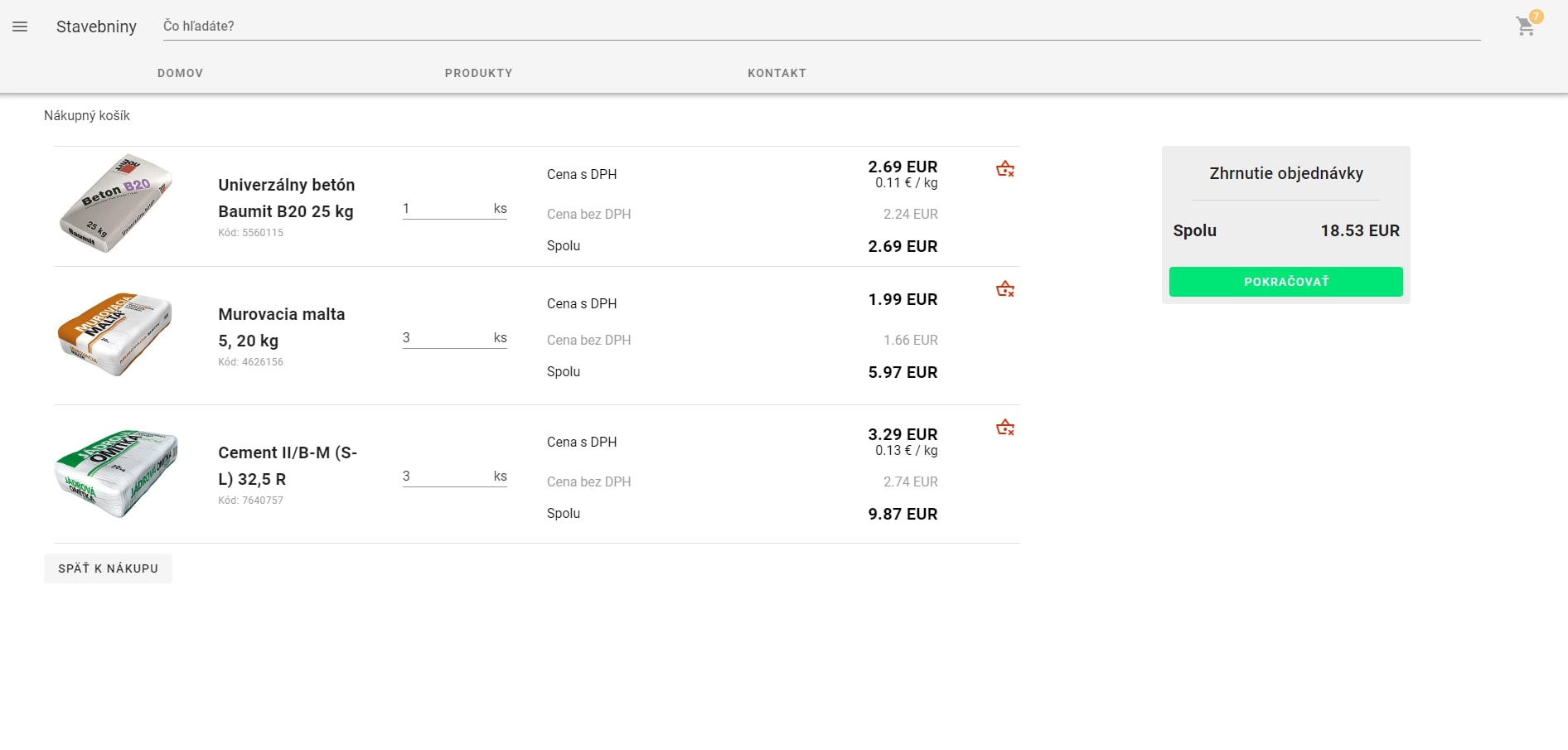
Task: Click the order total '18.53 EUR'
Action: (1360, 230)
